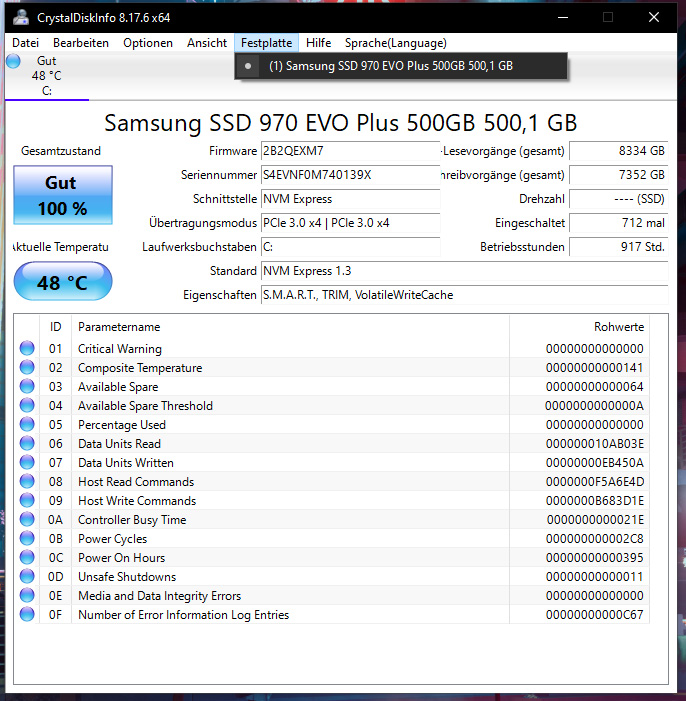This screenshot has height=701, width=686.
Task: Click the CrystalDiskInfo app icon in title bar
Action: point(21,17)
